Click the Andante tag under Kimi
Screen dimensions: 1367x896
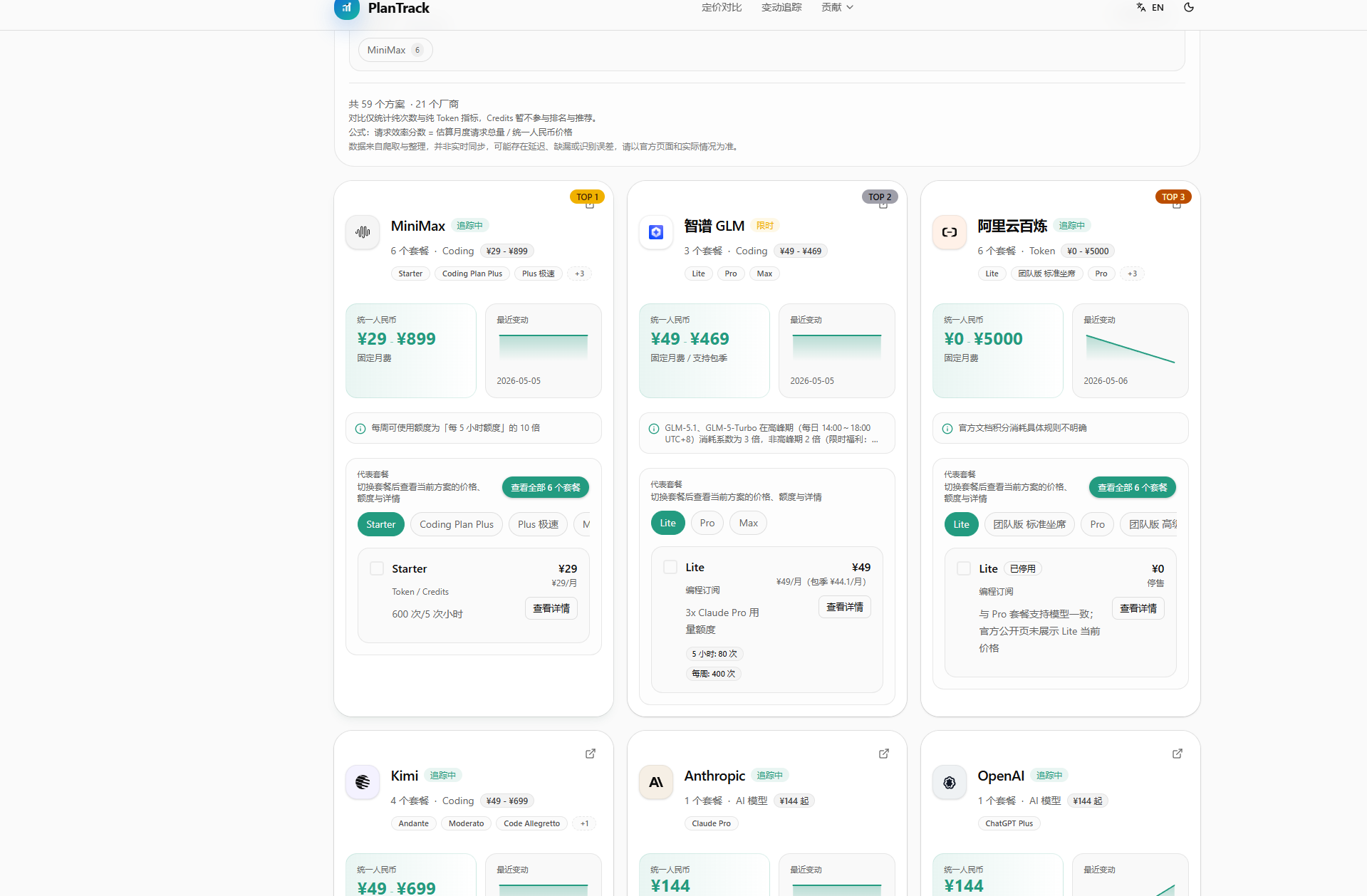414,823
